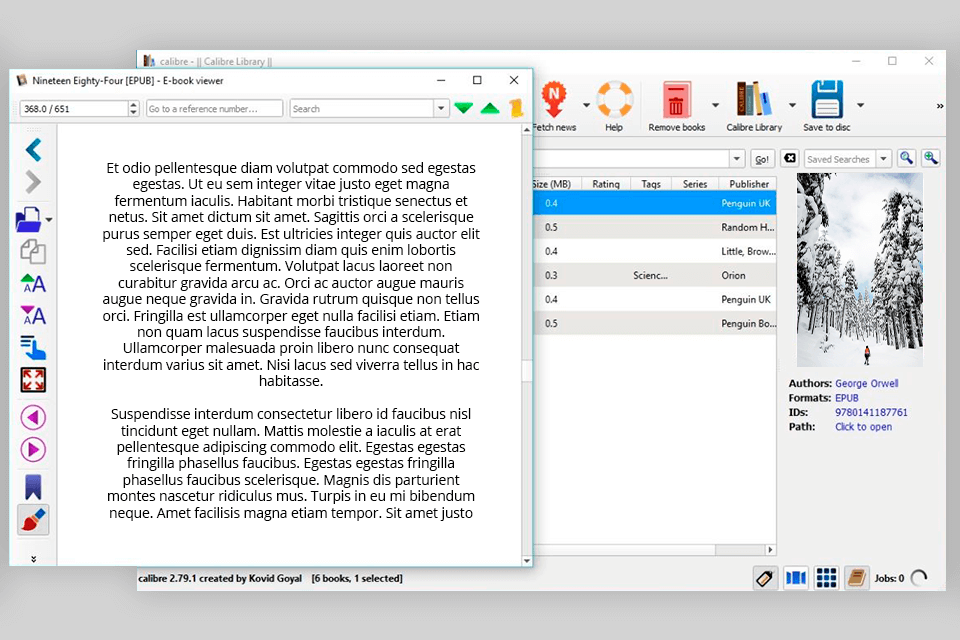The height and width of the screenshot is (640, 960).
Task: Click the Remove books trash icon
Action: click(676, 99)
